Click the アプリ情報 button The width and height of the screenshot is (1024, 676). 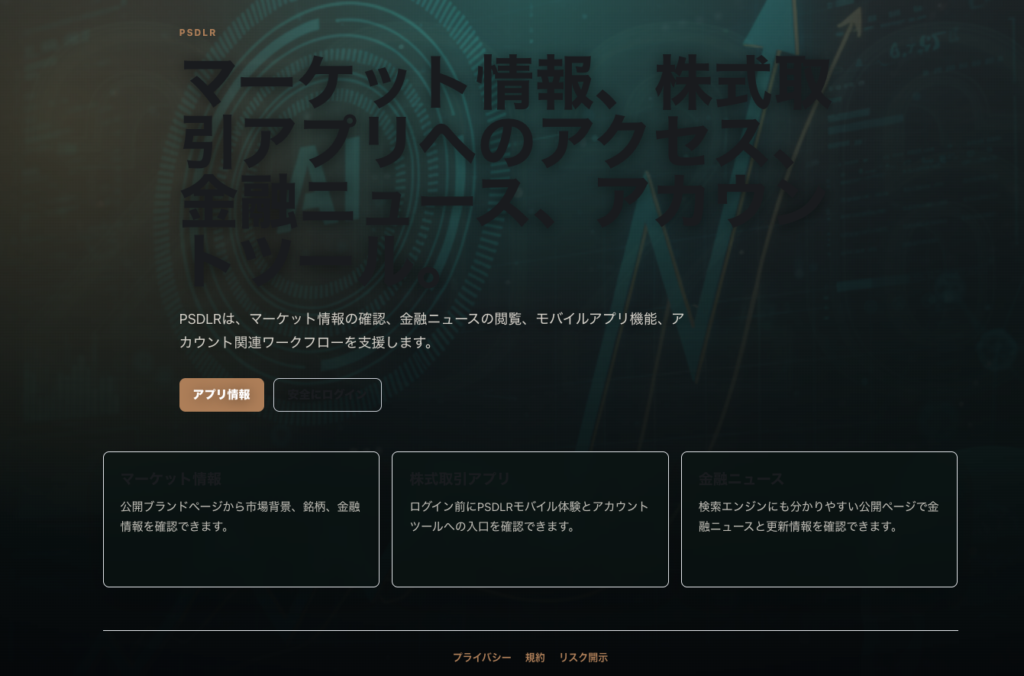[221, 394]
